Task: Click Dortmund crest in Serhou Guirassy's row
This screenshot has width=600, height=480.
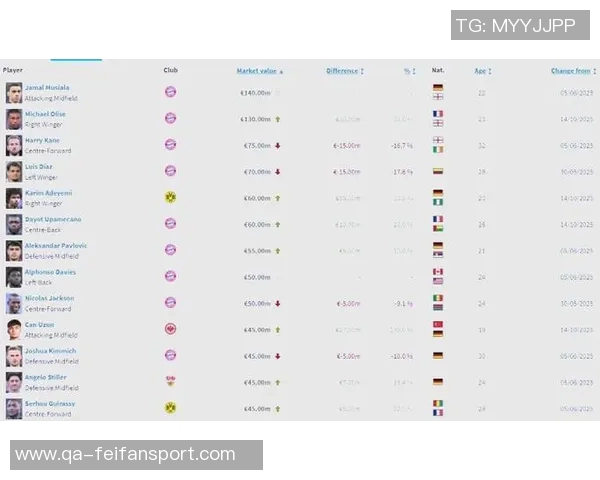Action: tap(170, 407)
